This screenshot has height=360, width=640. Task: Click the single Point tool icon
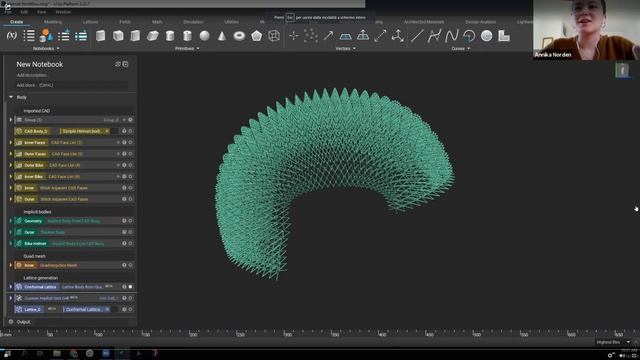[293, 36]
